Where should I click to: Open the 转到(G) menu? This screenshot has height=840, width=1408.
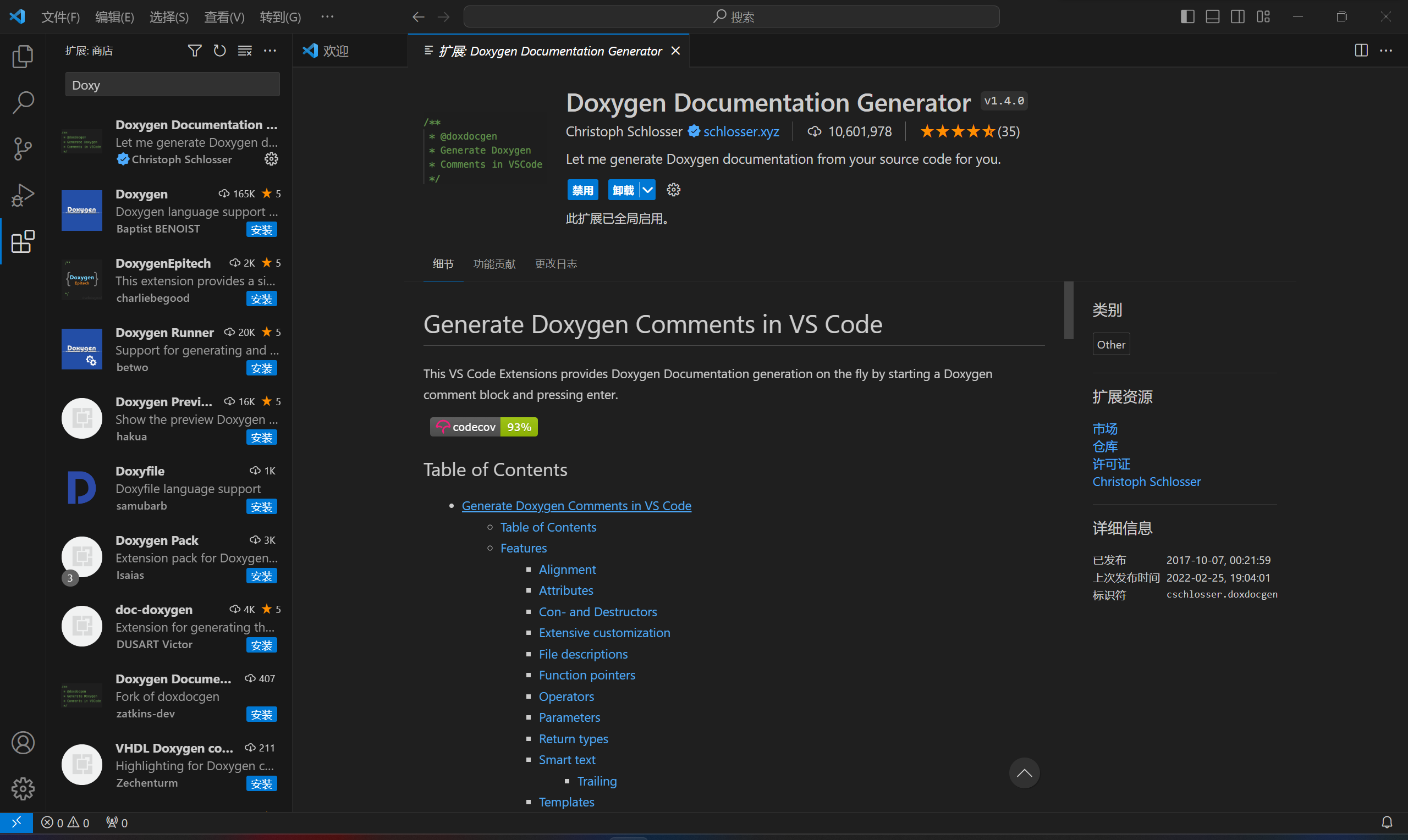tap(280, 17)
